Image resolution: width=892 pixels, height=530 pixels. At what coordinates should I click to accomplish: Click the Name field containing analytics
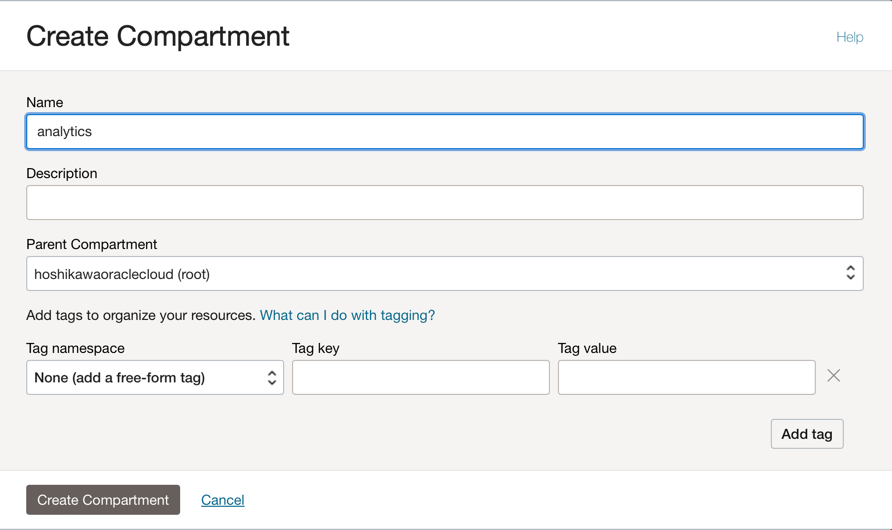pyautogui.click(x=444, y=132)
